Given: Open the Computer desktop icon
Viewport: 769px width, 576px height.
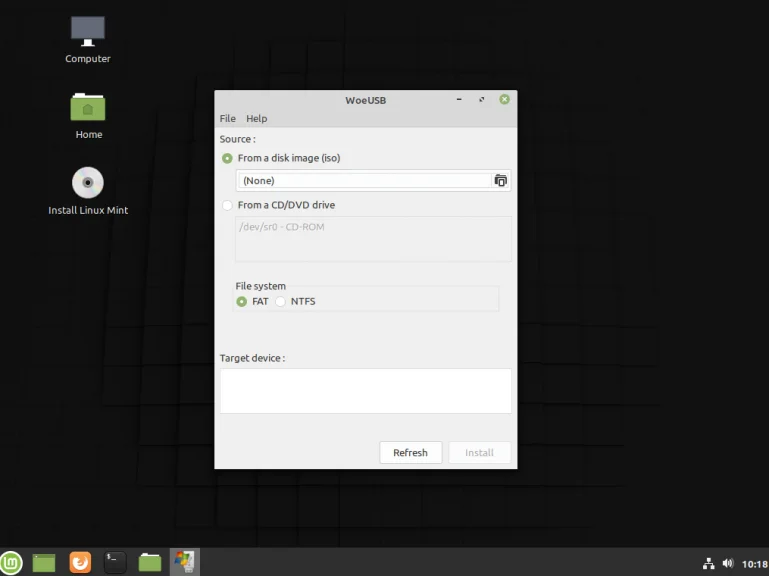Looking at the screenshot, I should (x=88, y=31).
